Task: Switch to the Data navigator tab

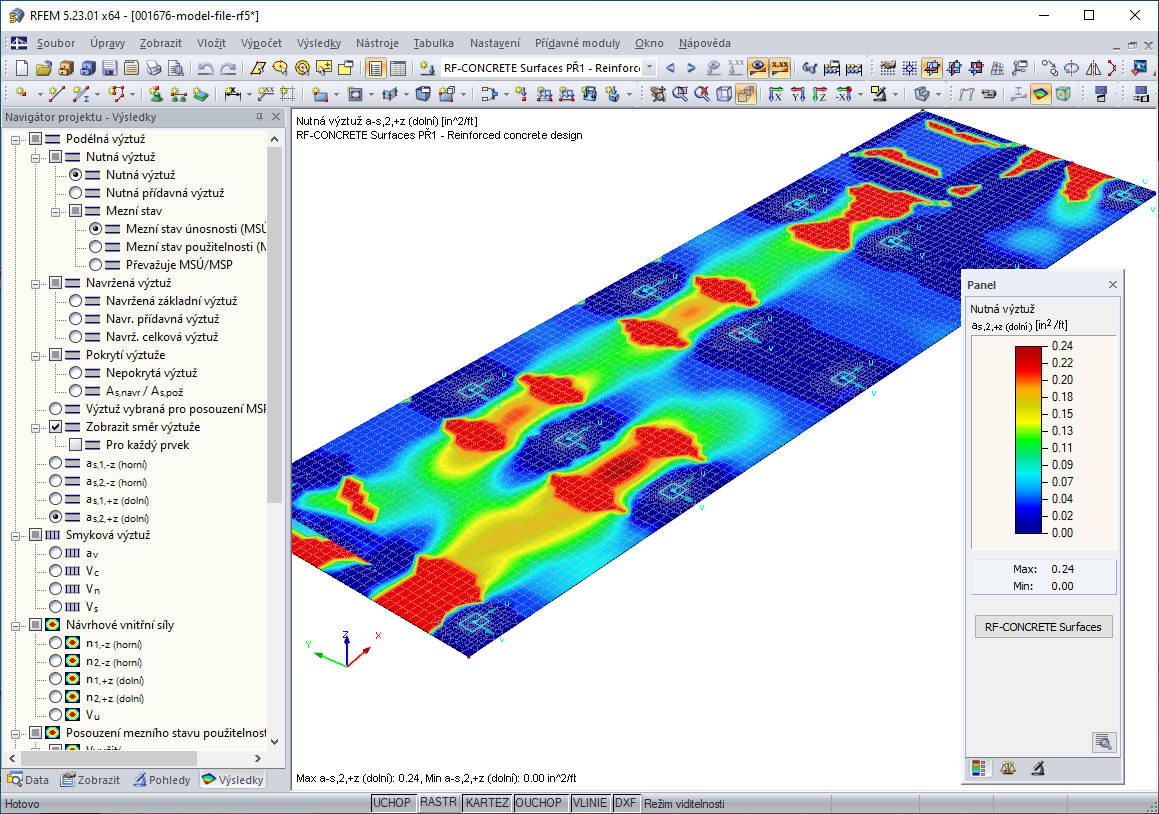Action: 28,780
